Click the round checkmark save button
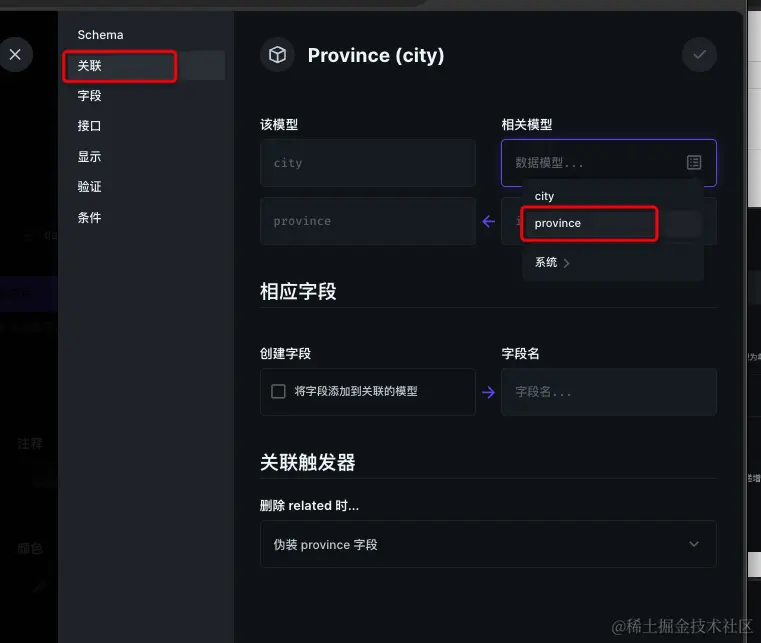This screenshot has width=761, height=643. point(699,55)
